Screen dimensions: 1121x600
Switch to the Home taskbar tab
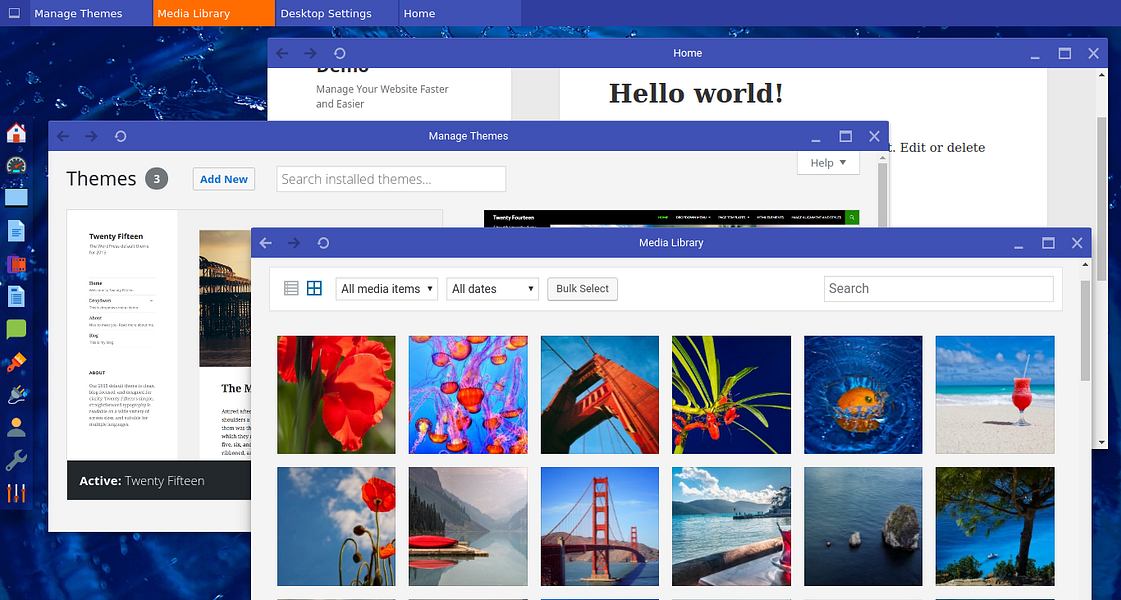click(x=460, y=13)
